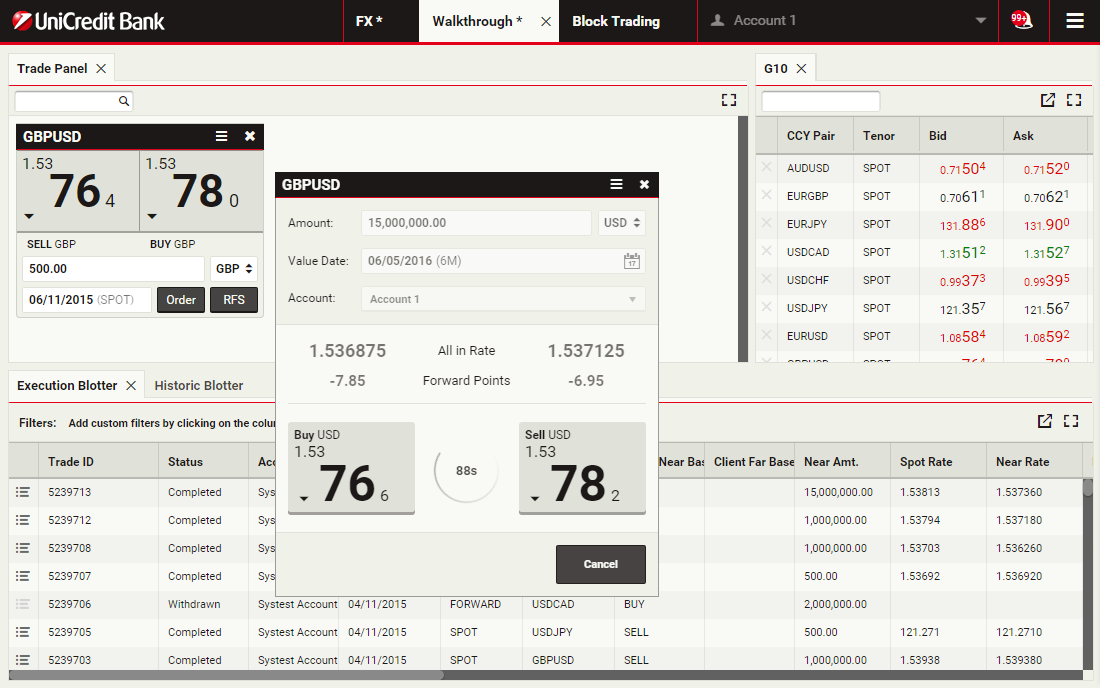Maximize the Trade Panel fullscreen icon
The height and width of the screenshot is (688, 1100).
[728, 100]
